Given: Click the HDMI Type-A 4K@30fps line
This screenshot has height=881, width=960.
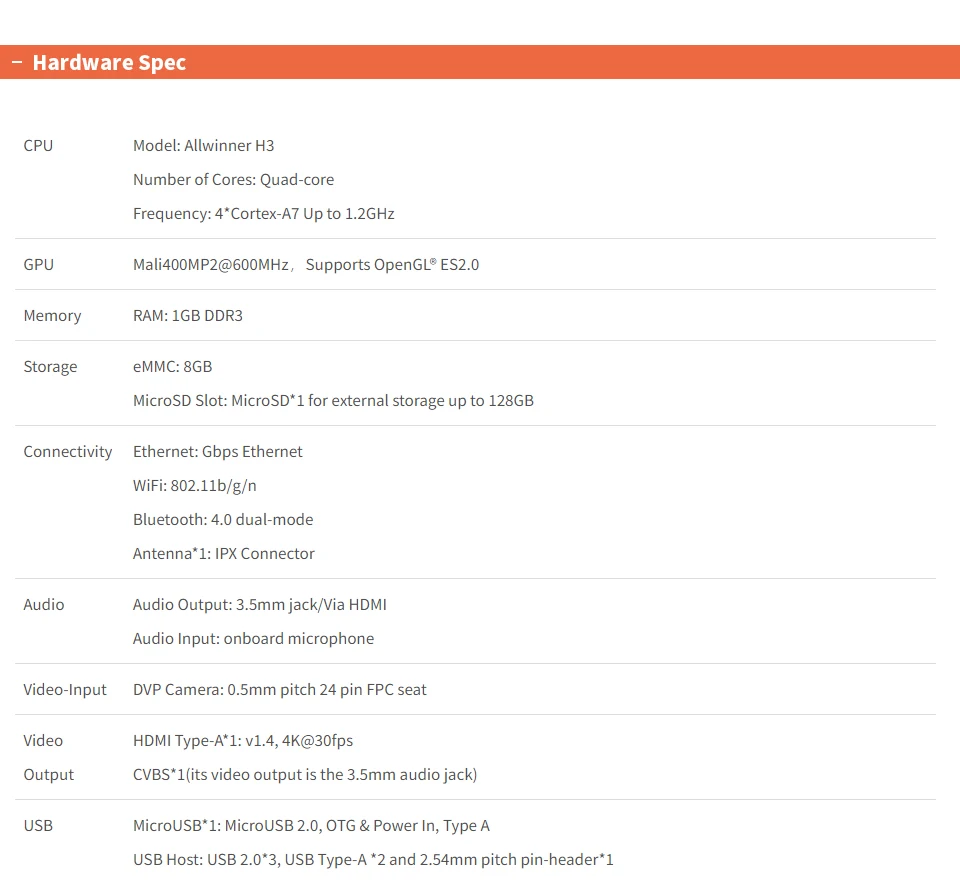Looking at the screenshot, I should pyautogui.click(x=242, y=740).
